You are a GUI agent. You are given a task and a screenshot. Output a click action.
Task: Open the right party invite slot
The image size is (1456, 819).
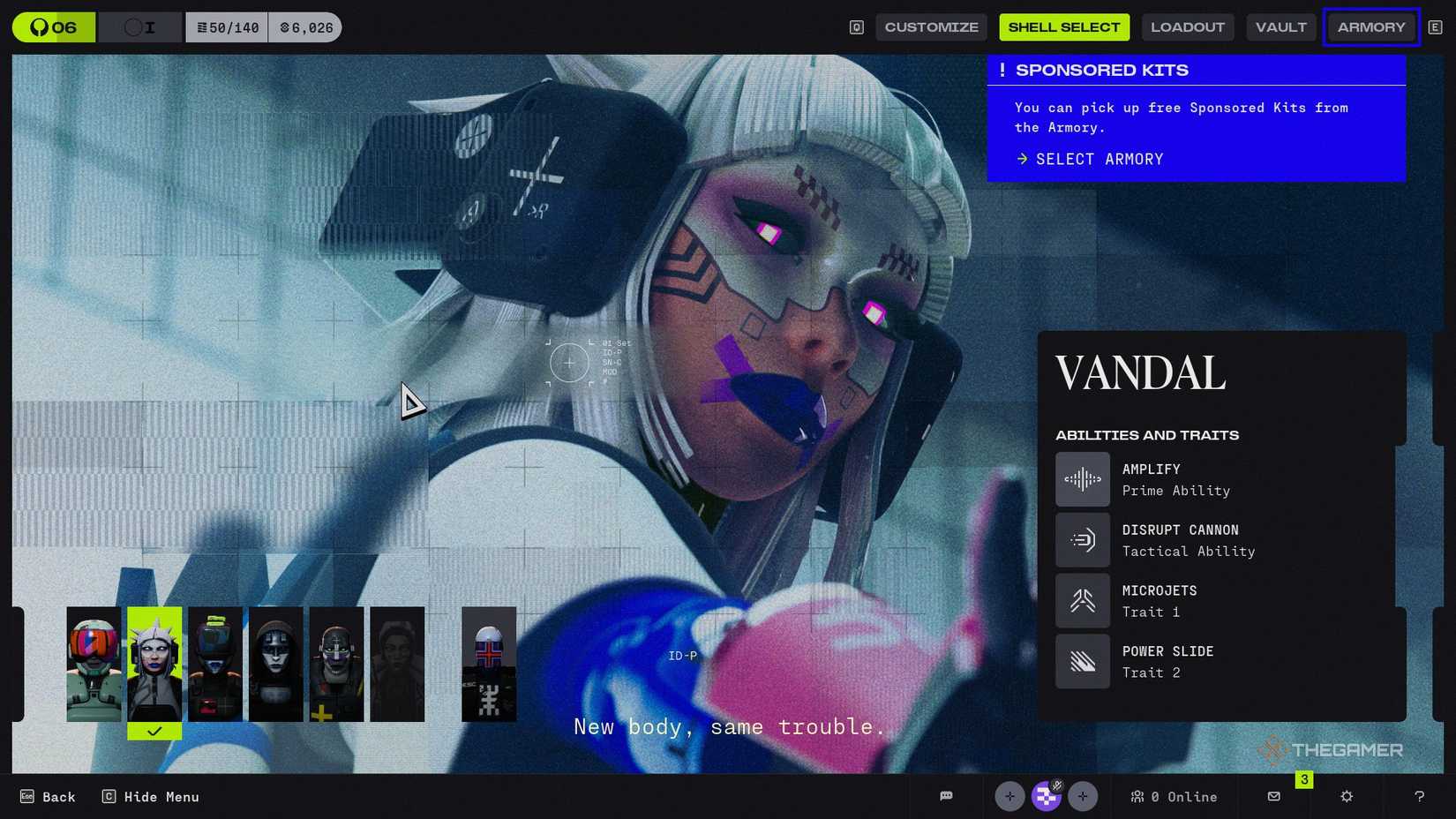[x=1083, y=796]
